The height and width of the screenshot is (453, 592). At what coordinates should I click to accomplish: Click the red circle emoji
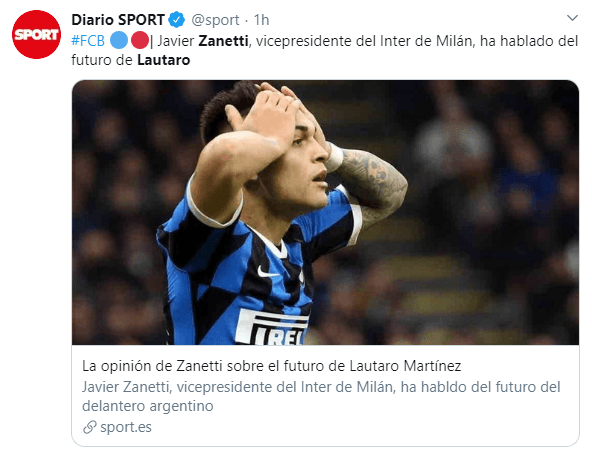tap(139, 40)
